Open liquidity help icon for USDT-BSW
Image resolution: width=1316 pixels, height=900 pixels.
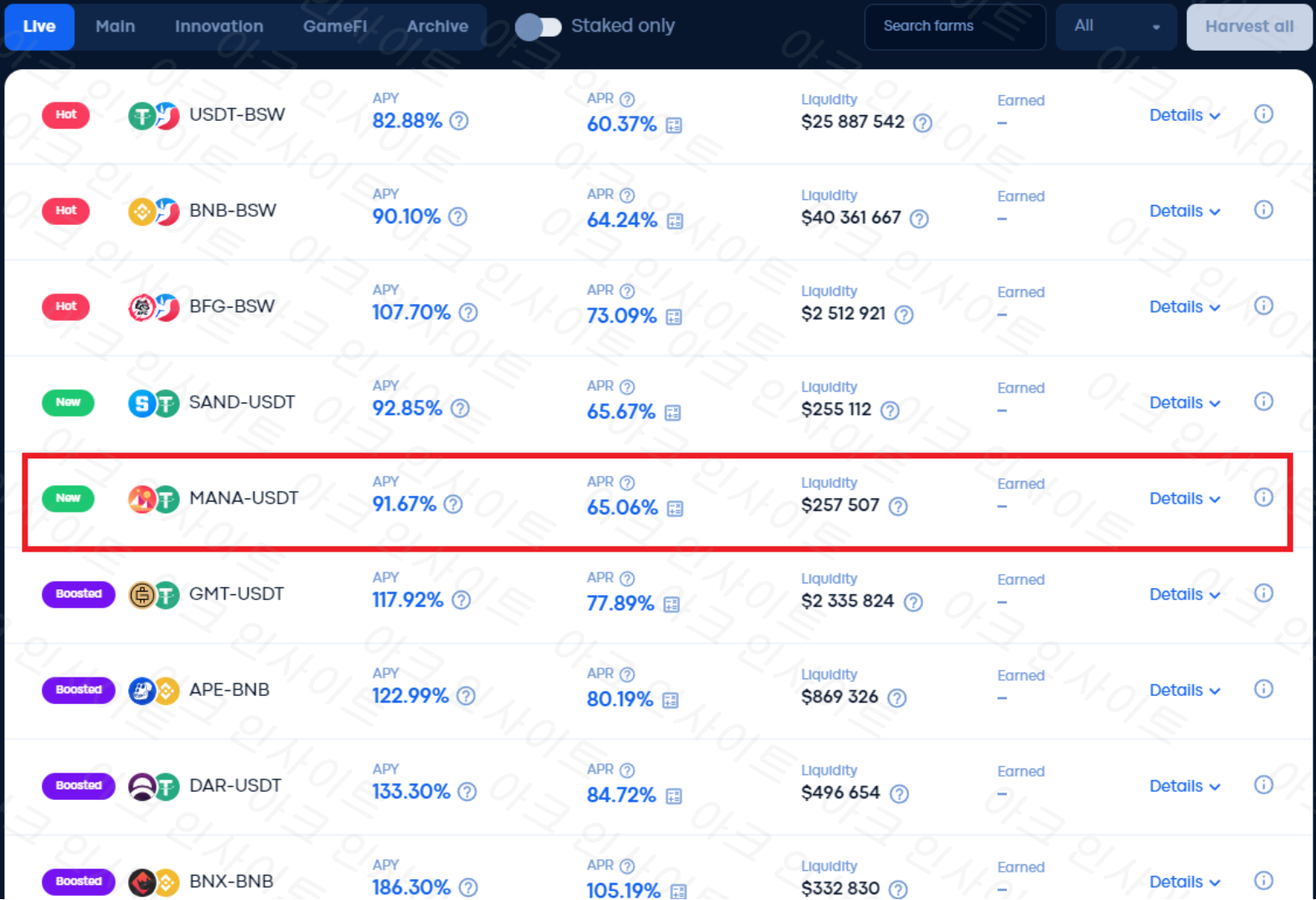pyautogui.click(x=922, y=122)
